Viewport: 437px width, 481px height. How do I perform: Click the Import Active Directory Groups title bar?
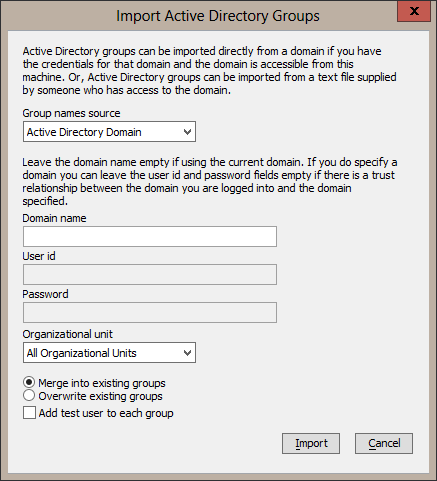tap(218, 16)
